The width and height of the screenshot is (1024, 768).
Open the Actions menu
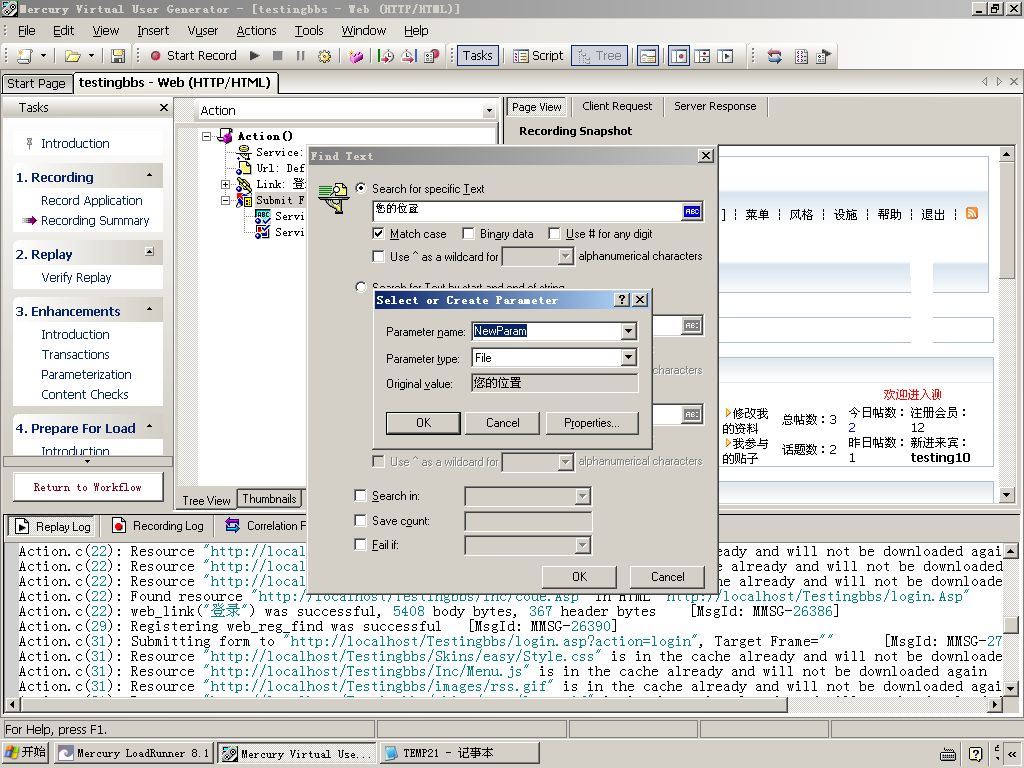(x=256, y=31)
